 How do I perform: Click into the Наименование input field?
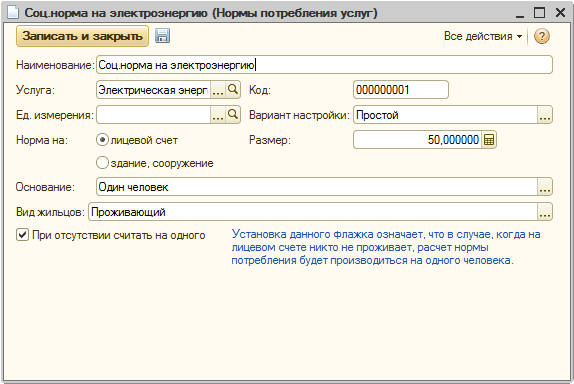324,65
